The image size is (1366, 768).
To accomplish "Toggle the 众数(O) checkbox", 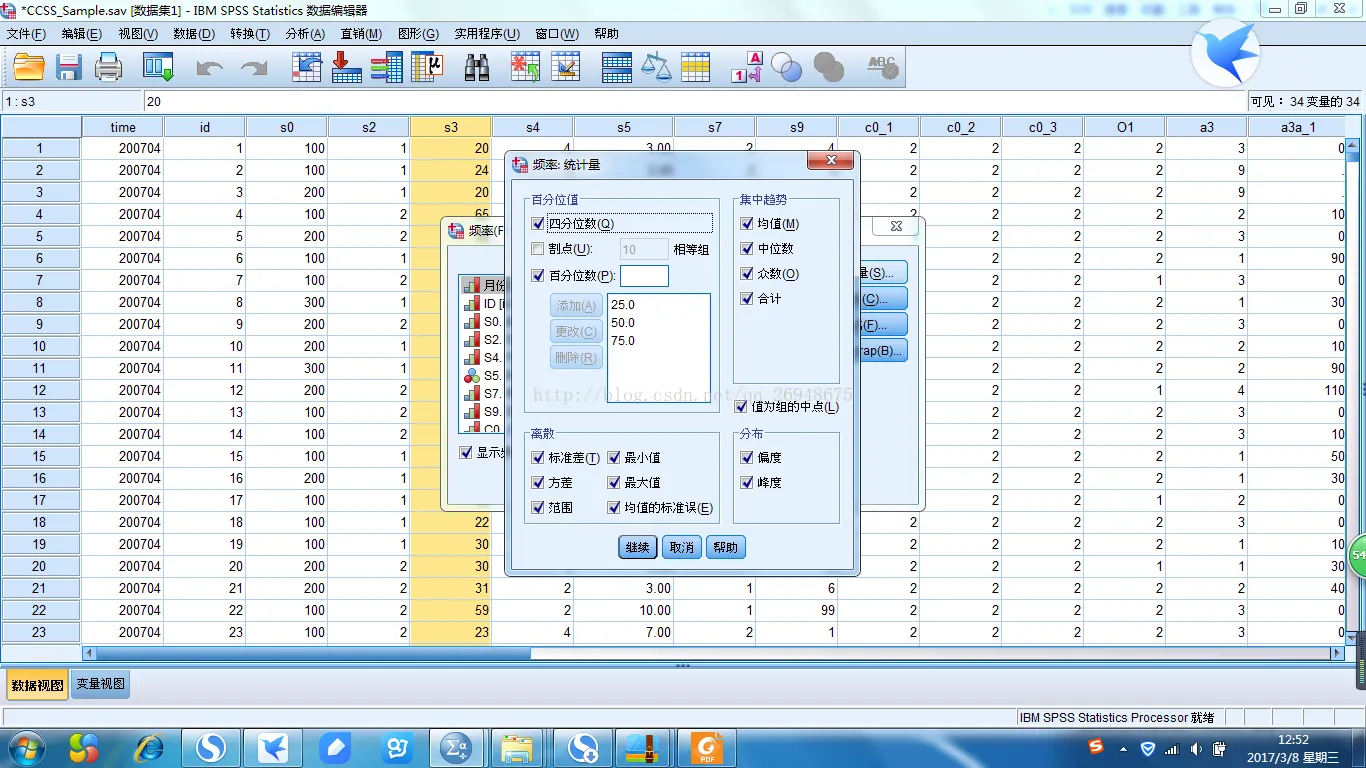I will coord(747,274).
